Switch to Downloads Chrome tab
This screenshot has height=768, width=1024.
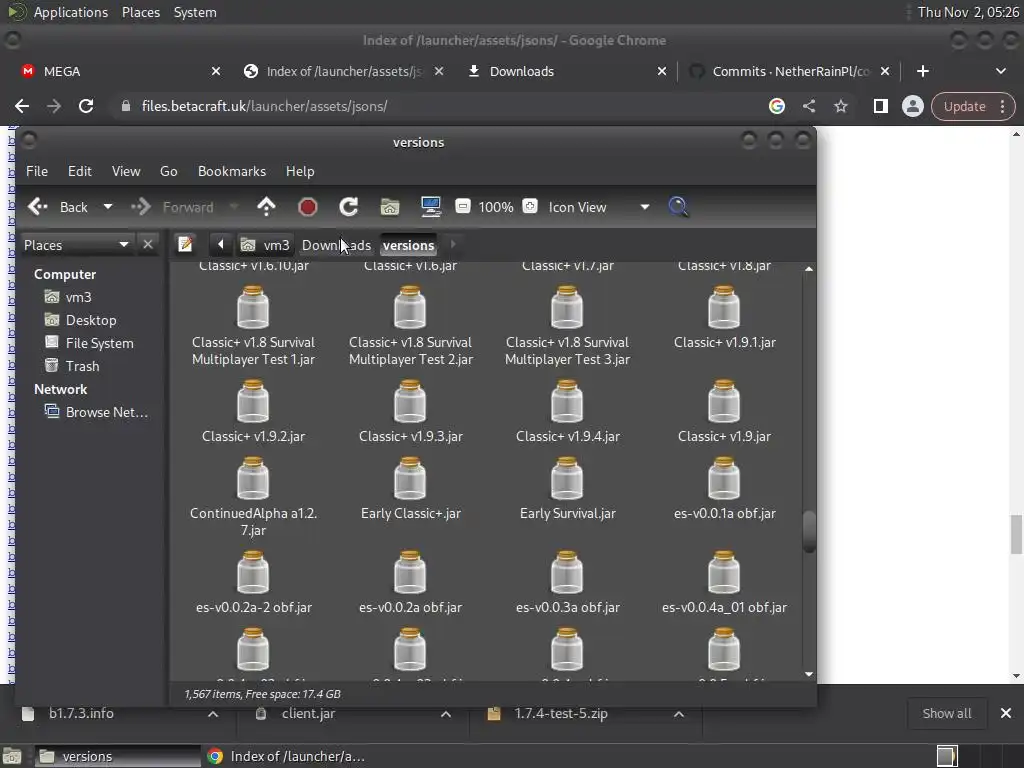tap(567, 71)
